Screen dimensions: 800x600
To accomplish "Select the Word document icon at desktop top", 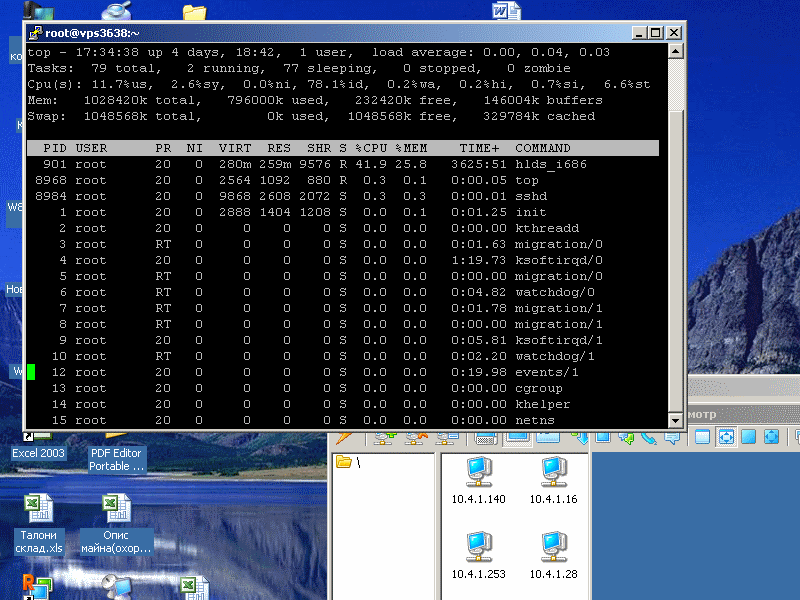I will (506, 10).
